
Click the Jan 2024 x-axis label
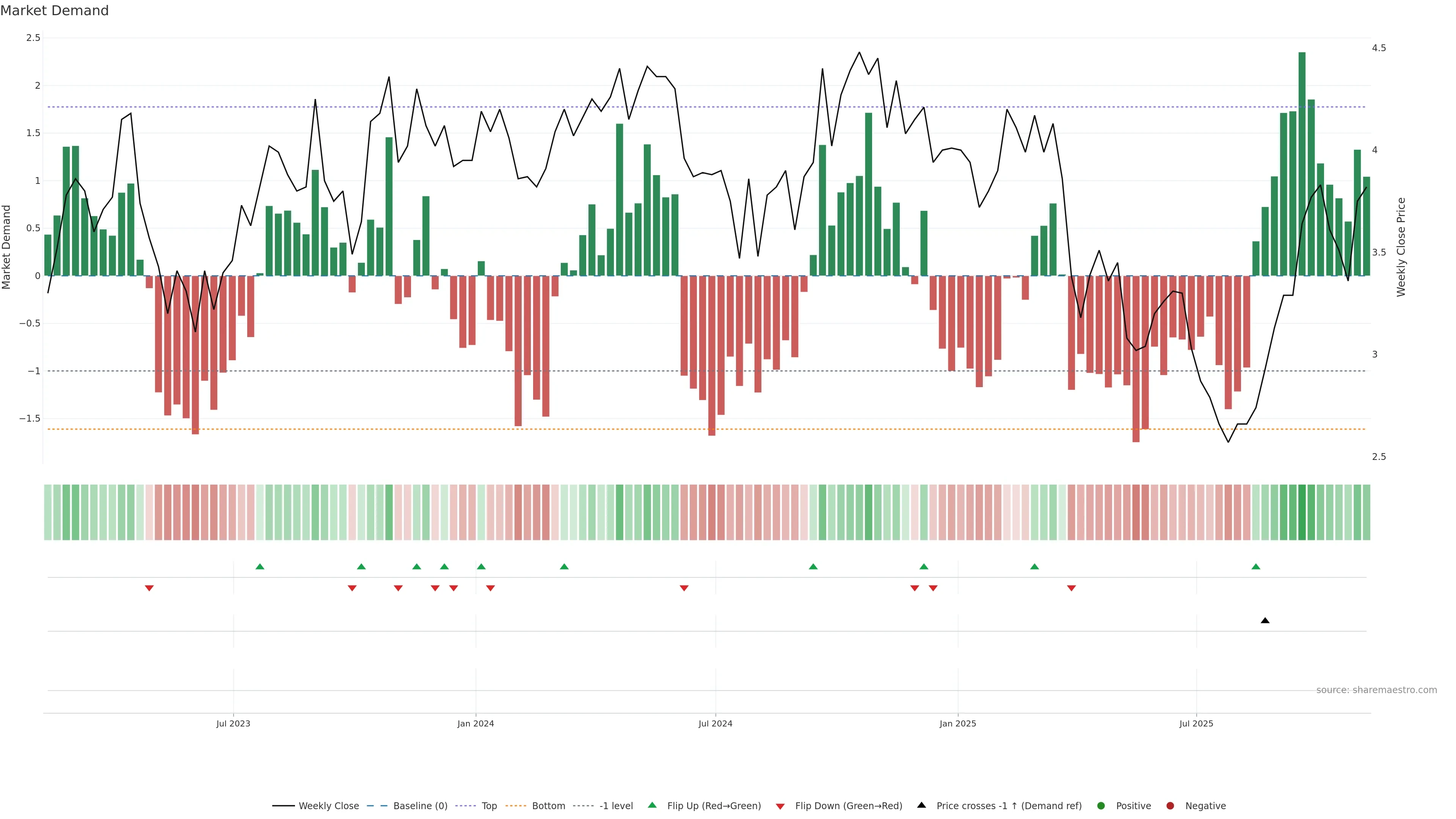[x=475, y=723]
